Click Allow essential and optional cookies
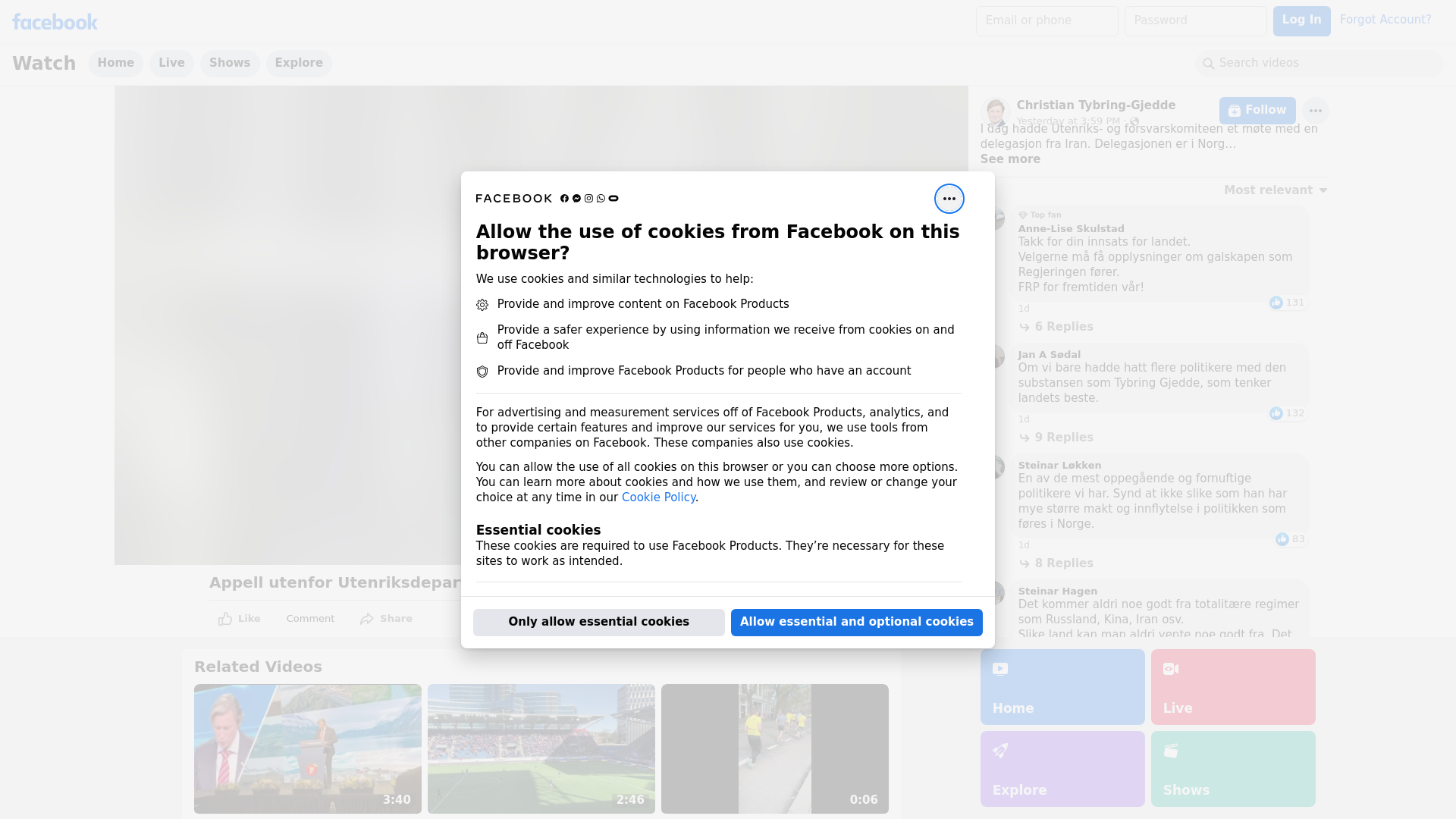Viewport: 1456px width, 819px height. point(857,622)
